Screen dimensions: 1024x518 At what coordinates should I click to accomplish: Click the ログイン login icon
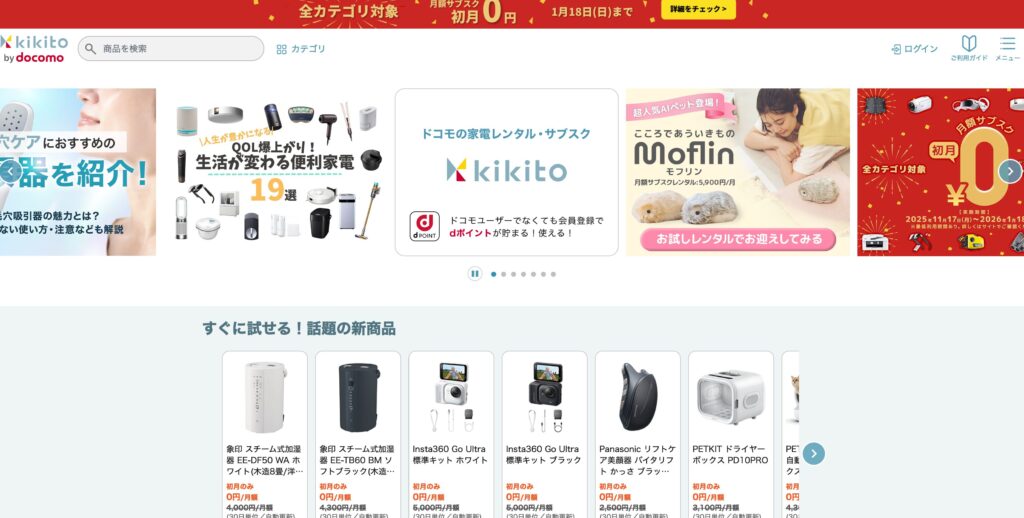(x=896, y=49)
